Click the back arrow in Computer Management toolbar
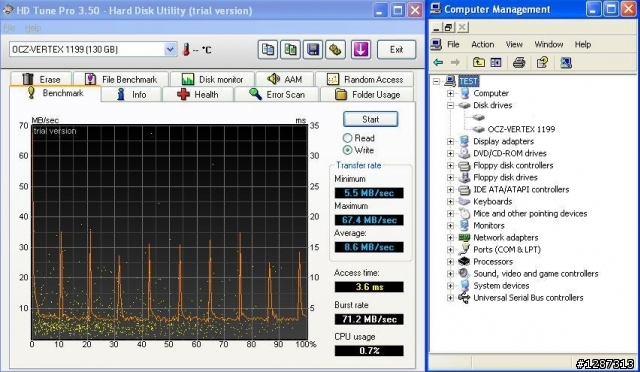Image resolution: width=640 pixels, height=372 pixels. 438,62
